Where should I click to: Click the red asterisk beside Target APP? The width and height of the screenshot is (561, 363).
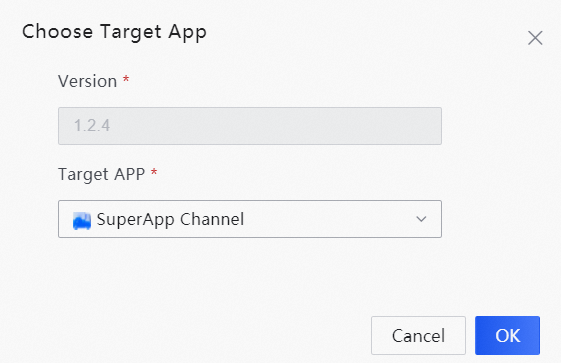pos(154,172)
